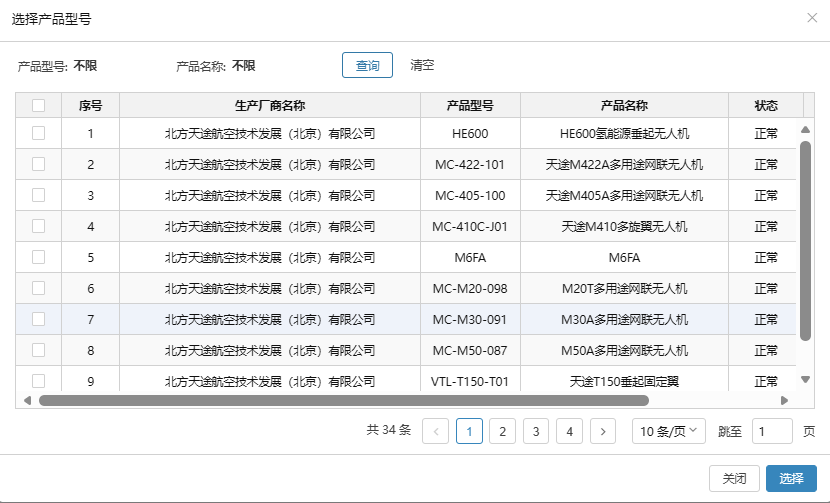Screen dimensions: 830x503
Task: Check the box for row 9 VTL-T150-T01
Action: (x=38, y=381)
